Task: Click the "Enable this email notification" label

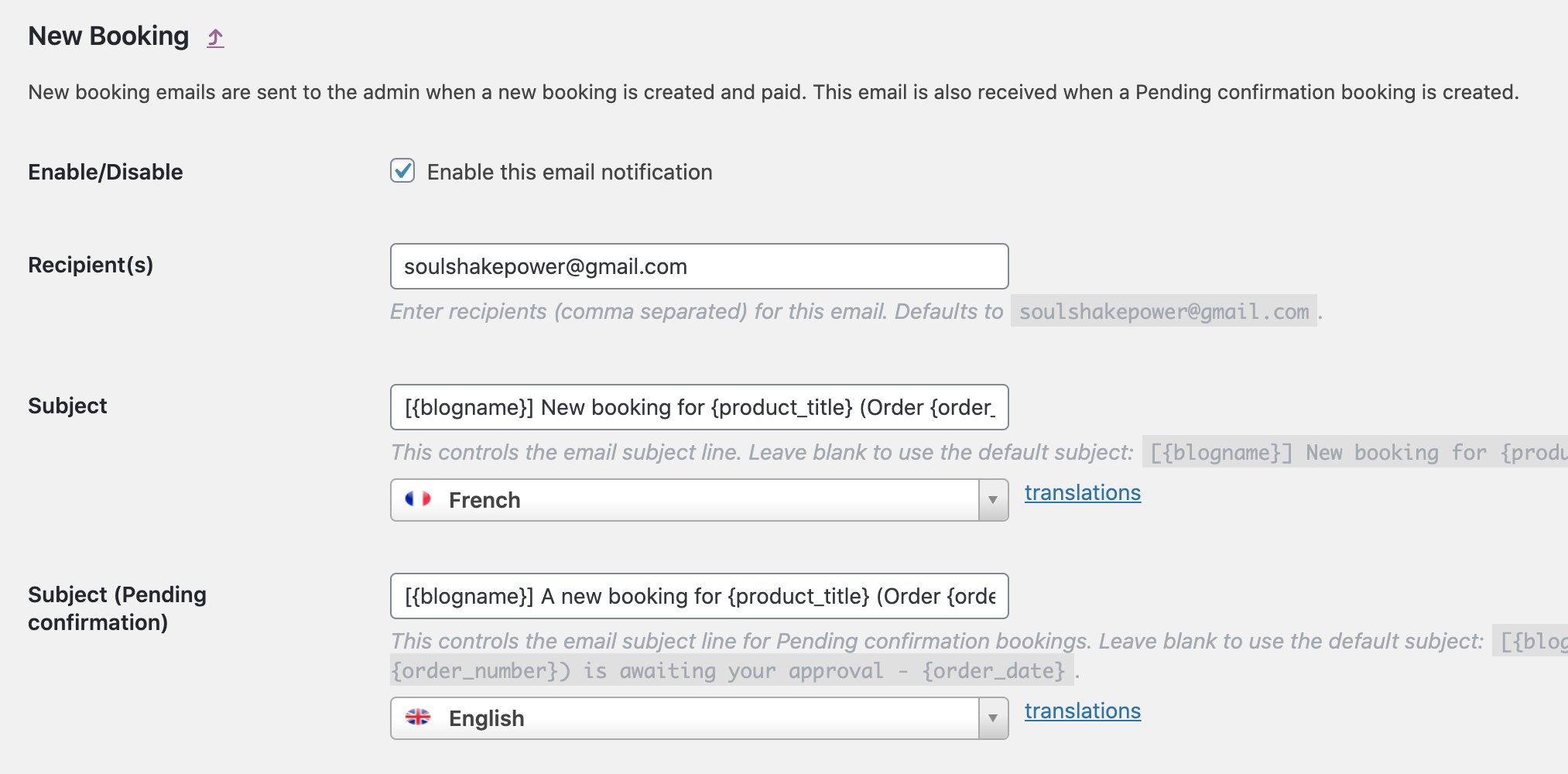Action: point(569,172)
